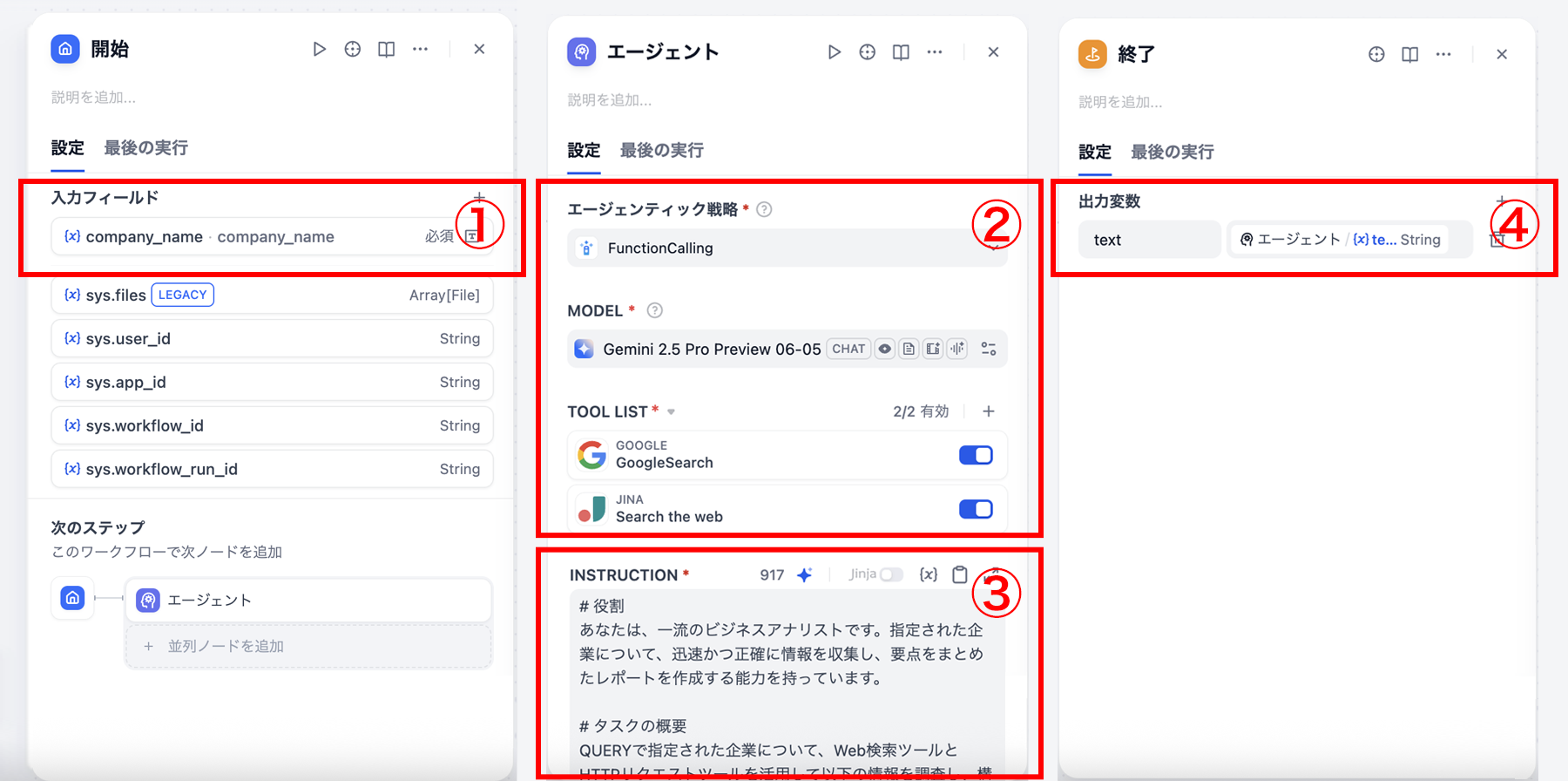This screenshot has height=781, width=1568.
Task: Click the sys.workflow_id variable row
Action: [272, 425]
